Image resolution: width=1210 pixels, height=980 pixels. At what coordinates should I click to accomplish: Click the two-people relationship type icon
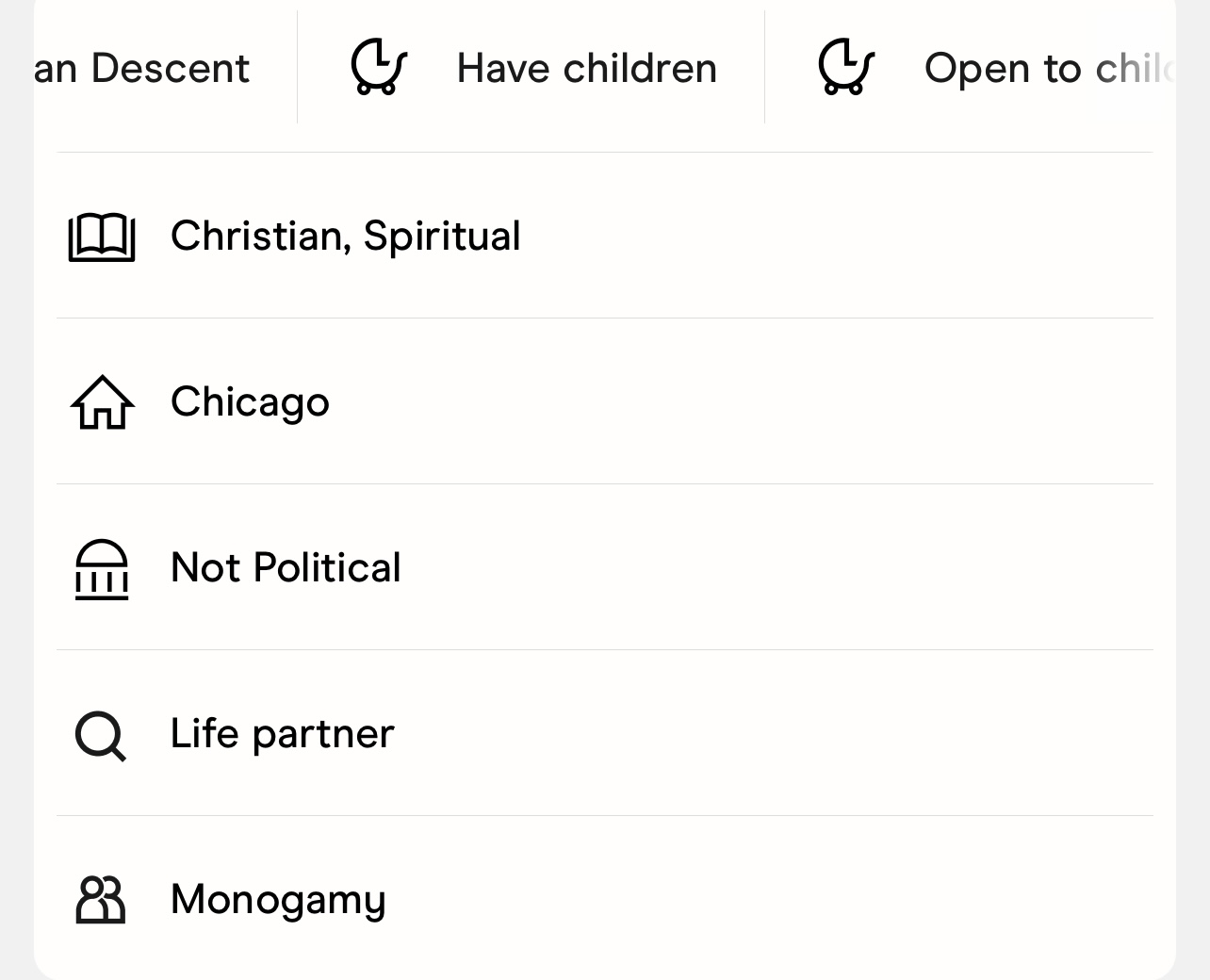(101, 900)
